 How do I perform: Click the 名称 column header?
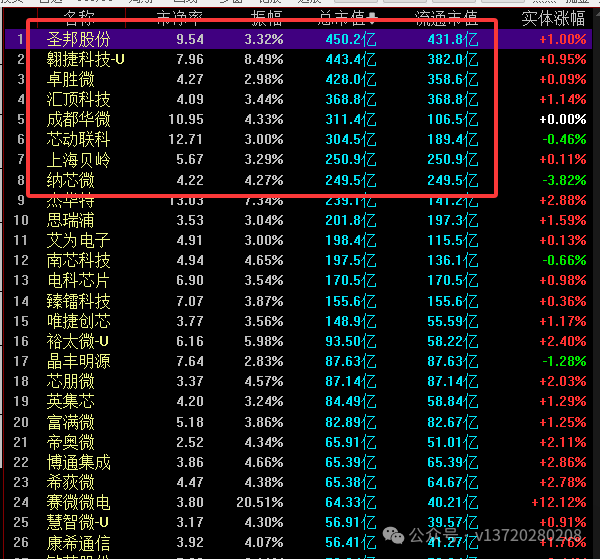79,18
